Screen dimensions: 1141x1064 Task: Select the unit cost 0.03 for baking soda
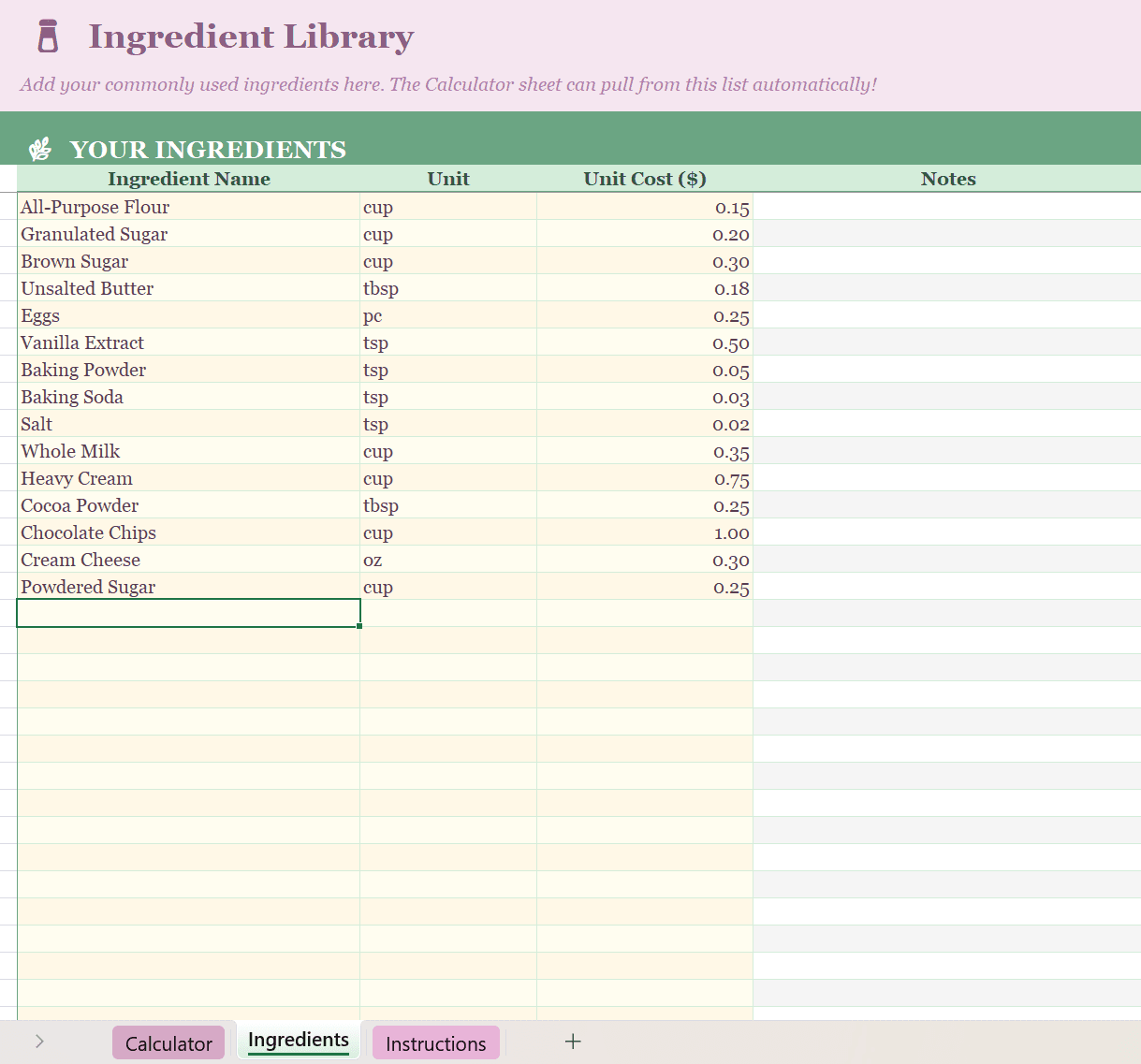(645, 397)
